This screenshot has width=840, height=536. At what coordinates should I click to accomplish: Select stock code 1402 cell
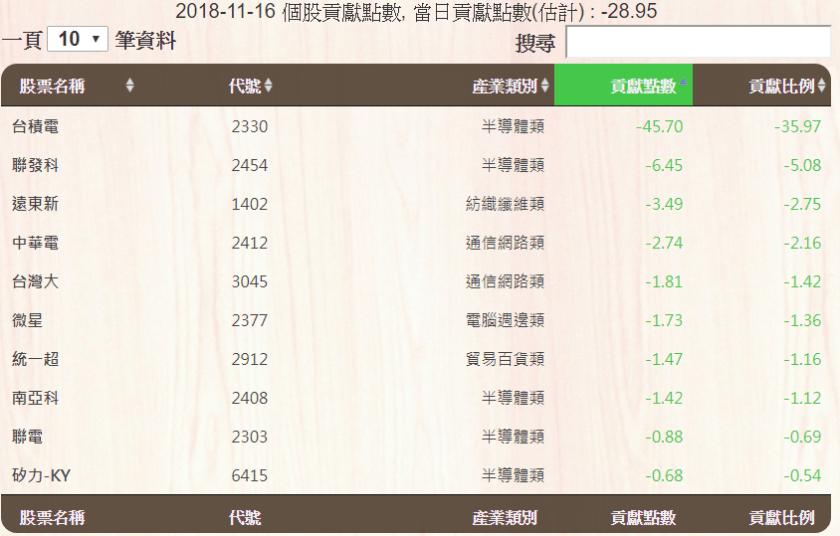click(249, 204)
